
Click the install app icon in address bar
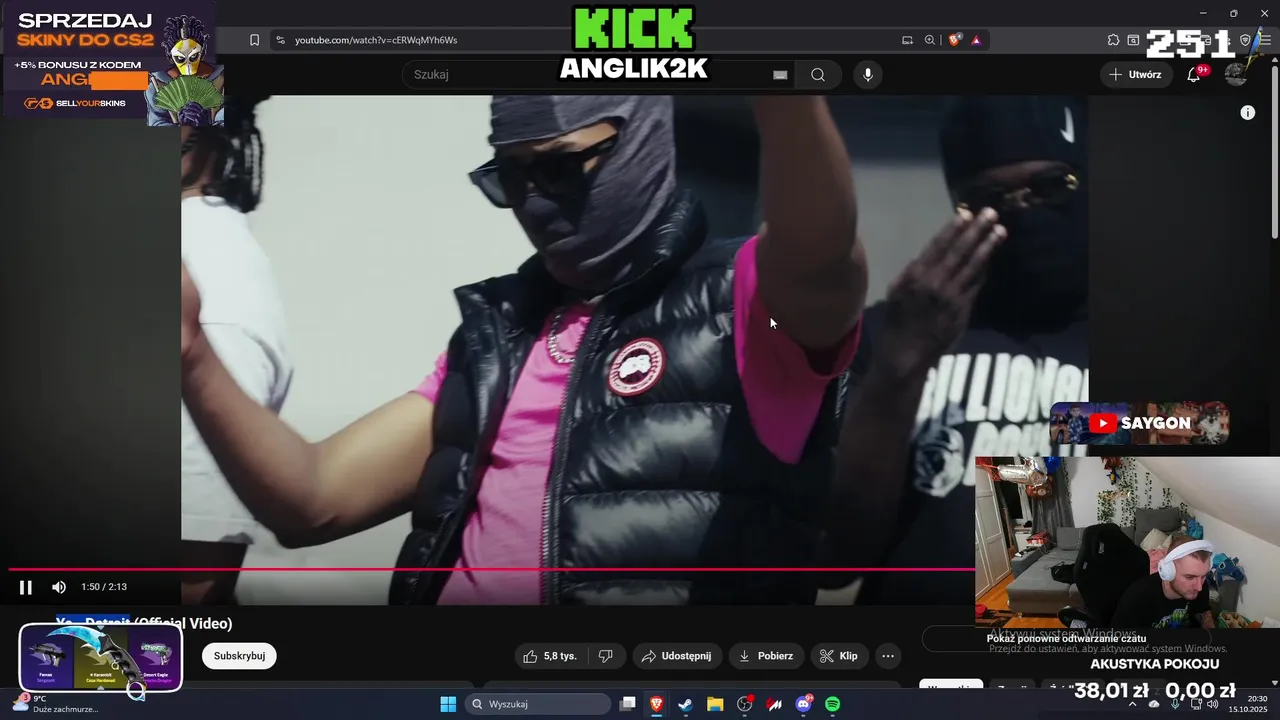tap(907, 40)
